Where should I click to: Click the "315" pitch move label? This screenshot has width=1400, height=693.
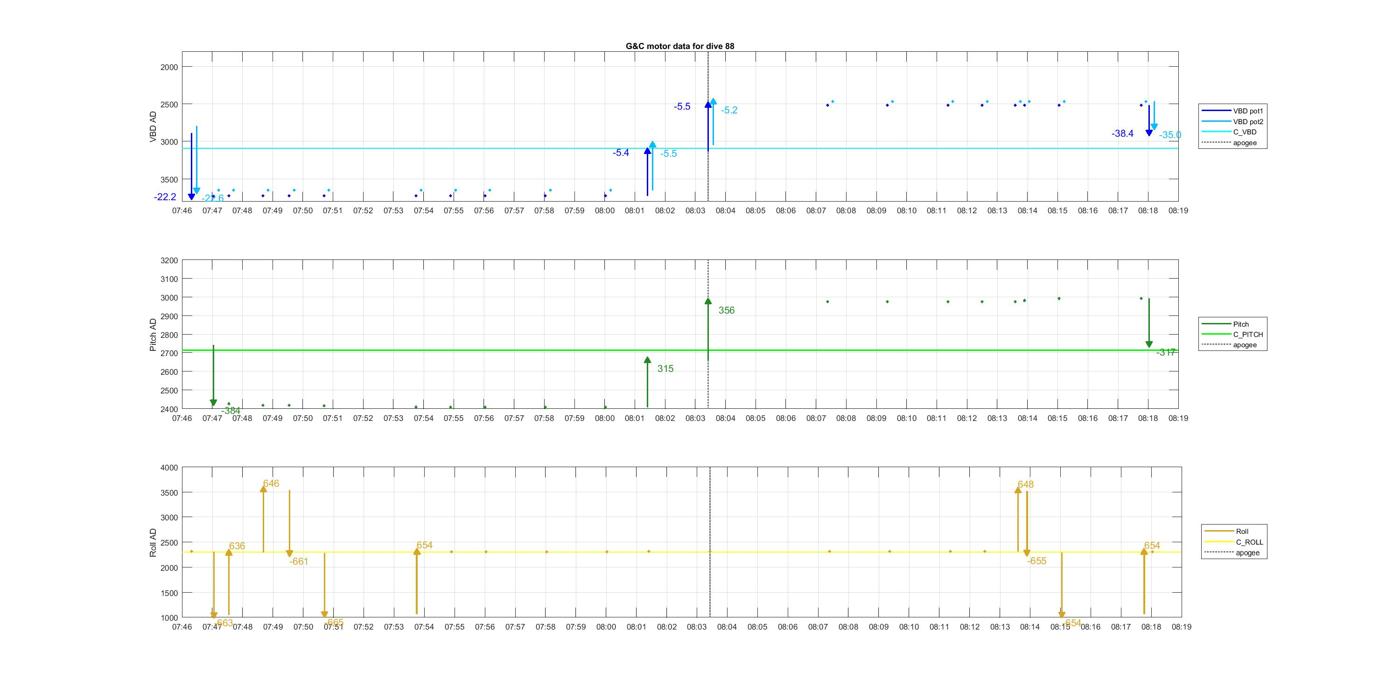(665, 369)
